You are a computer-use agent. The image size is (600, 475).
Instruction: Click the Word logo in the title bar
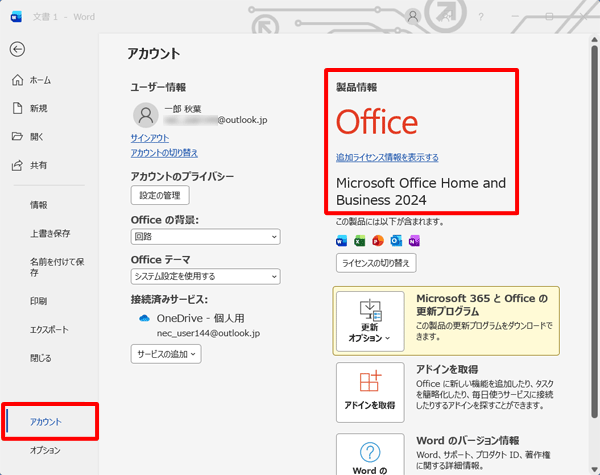[x=16, y=17]
